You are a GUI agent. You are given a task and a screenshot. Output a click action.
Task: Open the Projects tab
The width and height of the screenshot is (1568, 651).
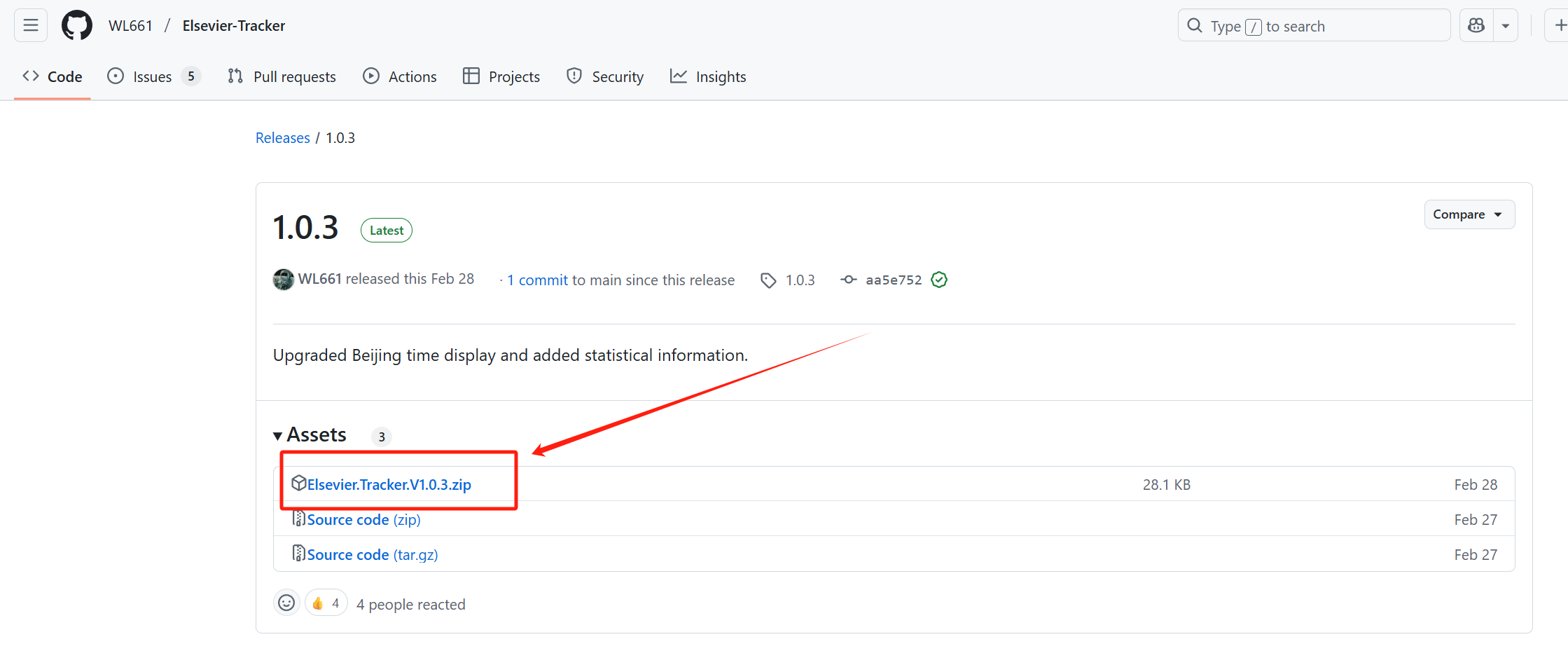point(501,76)
